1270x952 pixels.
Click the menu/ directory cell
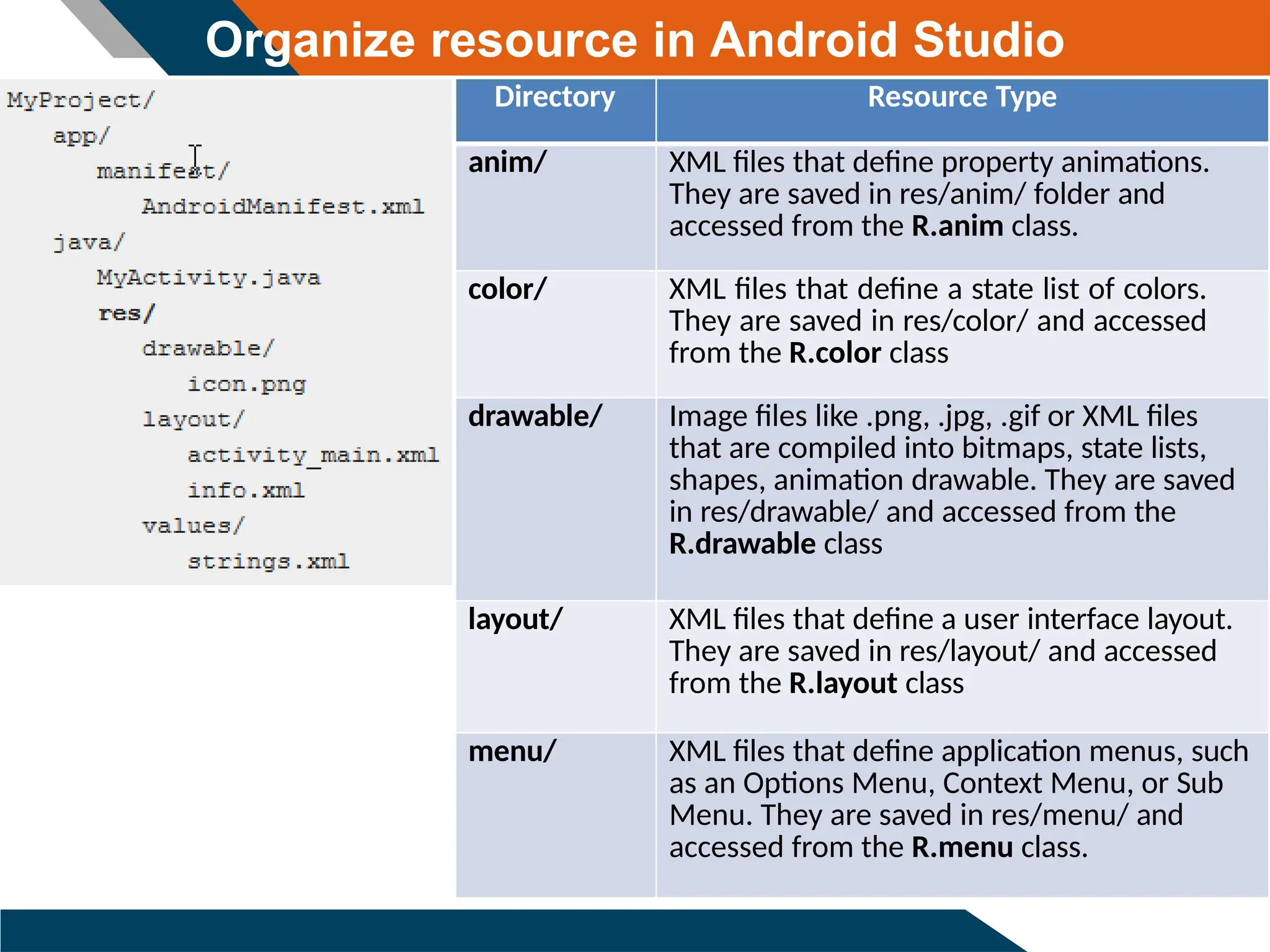pyautogui.click(x=512, y=752)
